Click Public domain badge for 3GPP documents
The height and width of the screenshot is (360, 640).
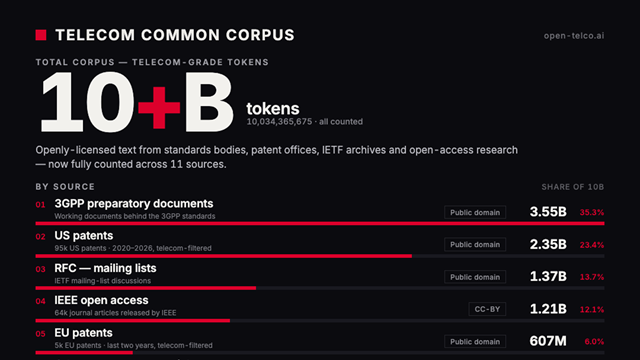pos(475,212)
